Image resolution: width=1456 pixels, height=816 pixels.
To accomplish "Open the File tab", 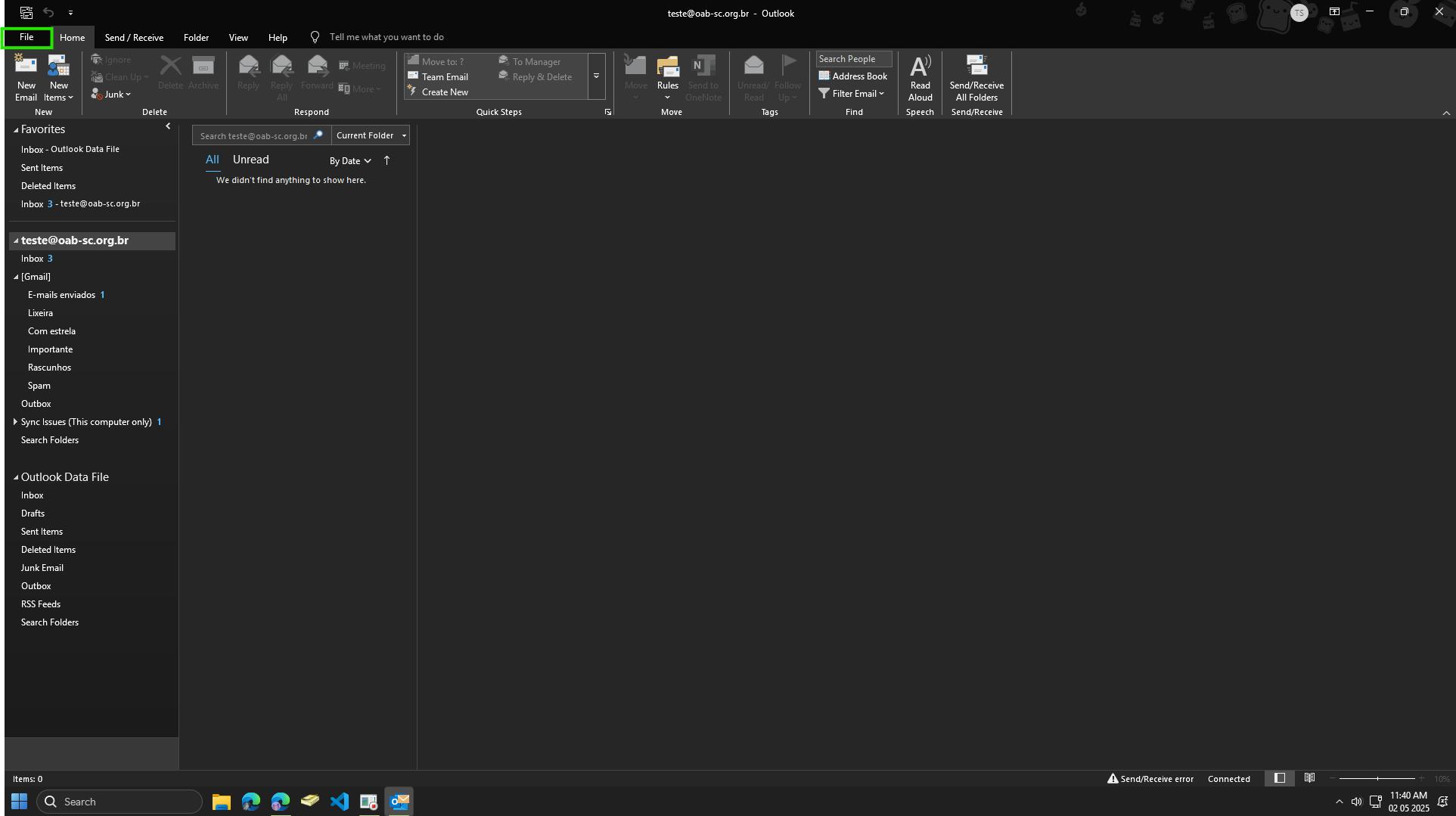I will 26,37.
